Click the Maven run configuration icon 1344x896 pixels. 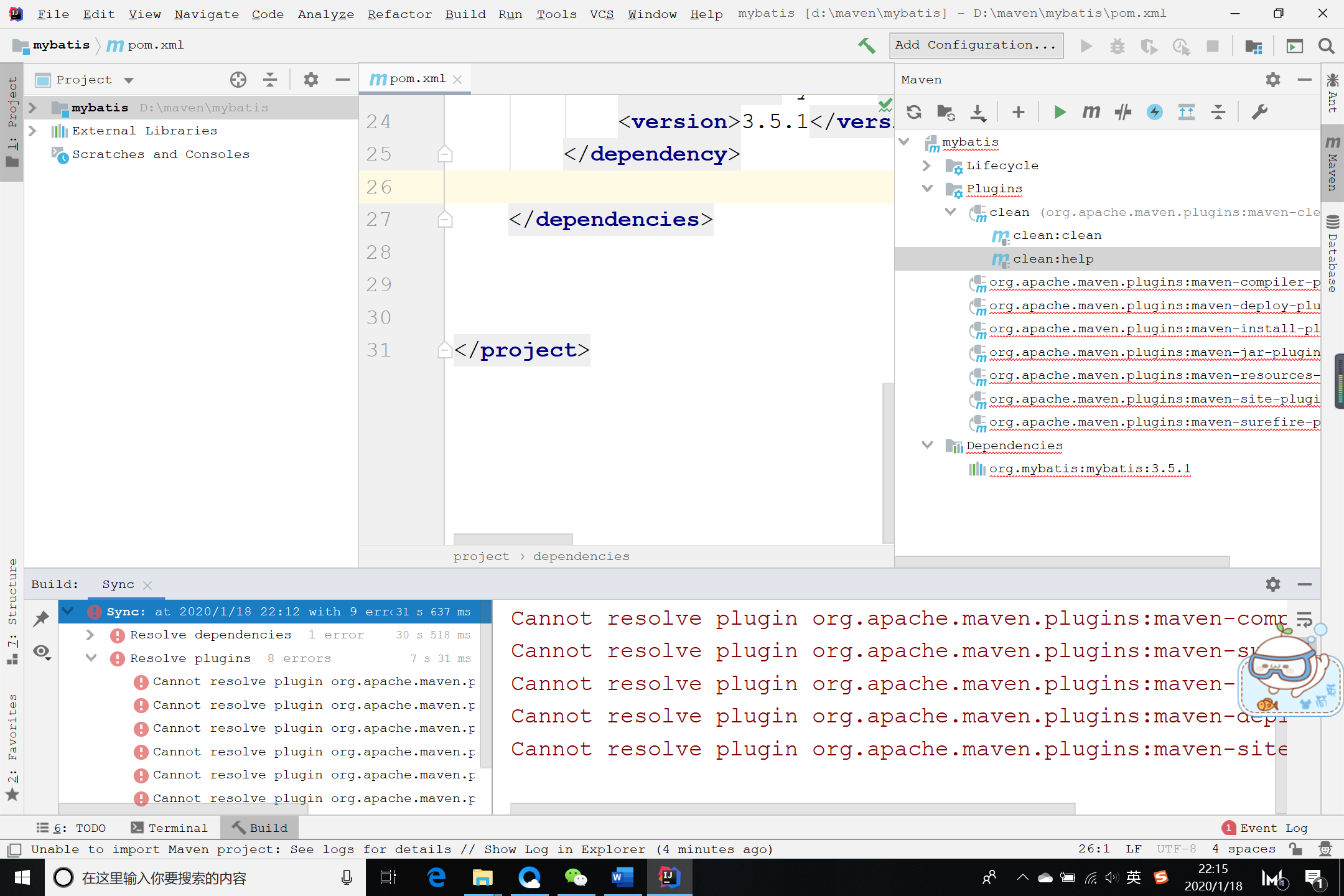click(1059, 112)
